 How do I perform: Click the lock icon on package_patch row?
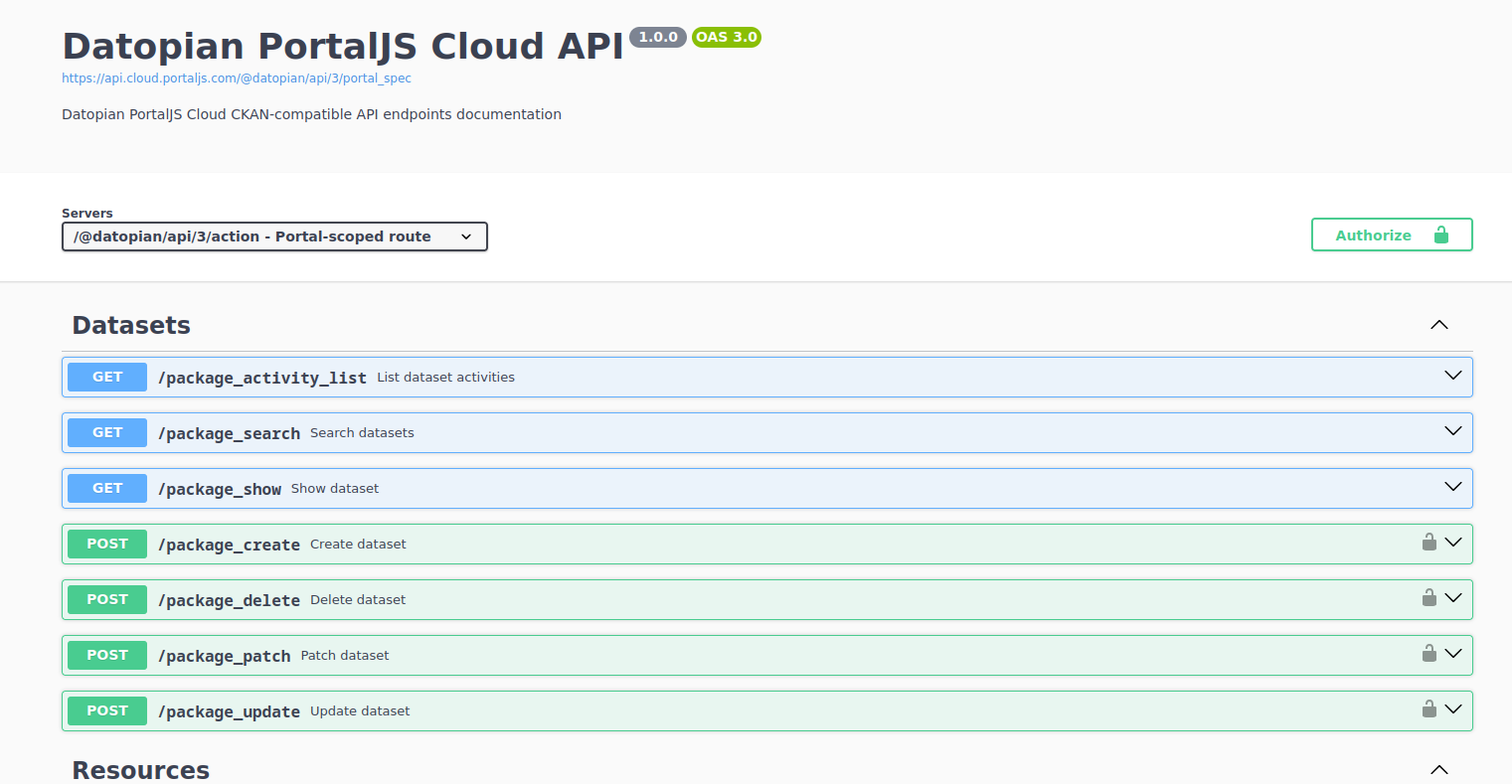(x=1428, y=654)
